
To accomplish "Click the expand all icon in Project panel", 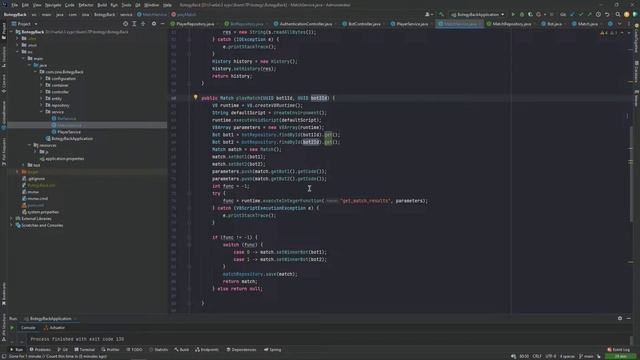I will coord(134,24).
